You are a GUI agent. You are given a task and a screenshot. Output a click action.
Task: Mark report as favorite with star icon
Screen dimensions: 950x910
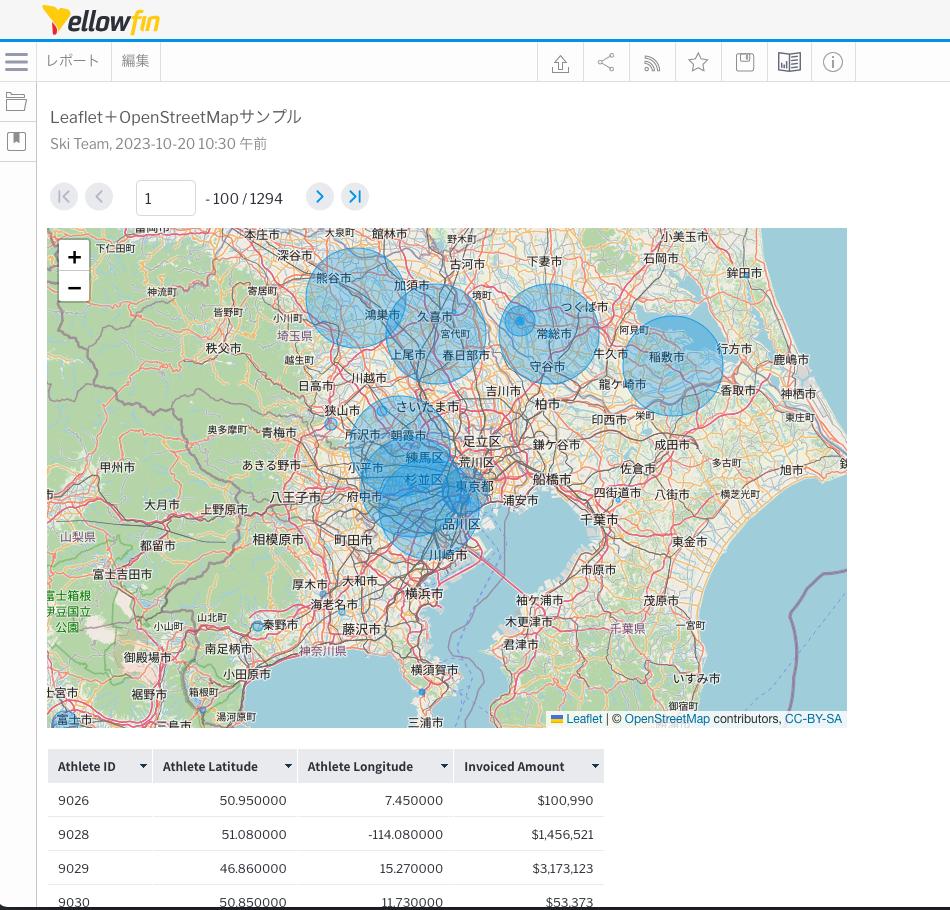[698, 62]
